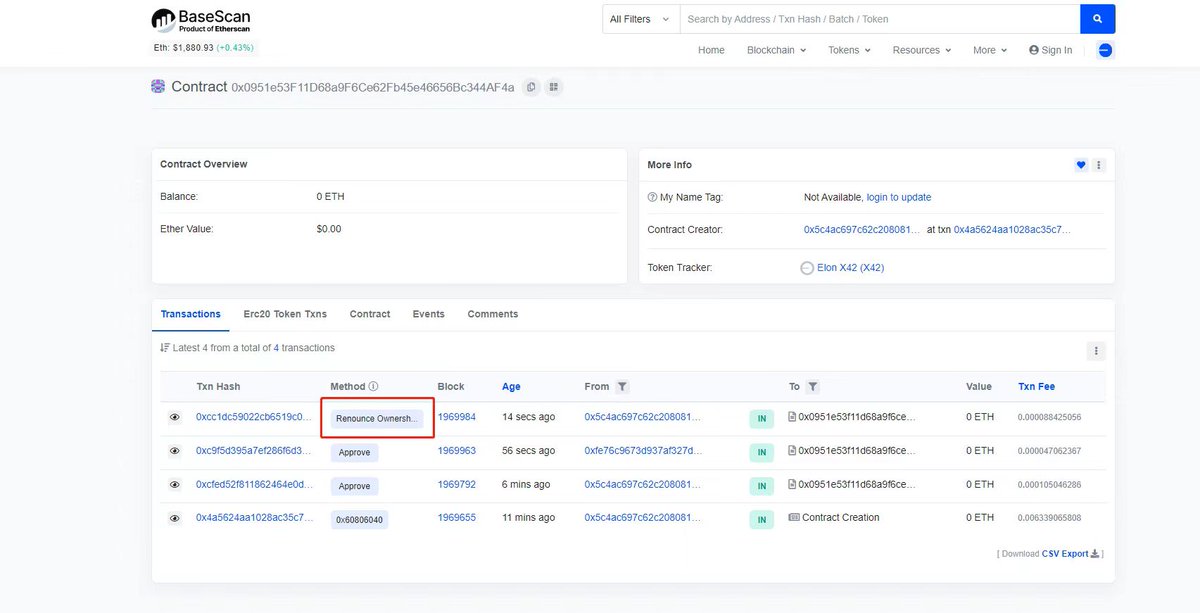Open the Elon X42 (X42) token tracker
This screenshot has width=1200, height=613.
click(x=850, y=268)
